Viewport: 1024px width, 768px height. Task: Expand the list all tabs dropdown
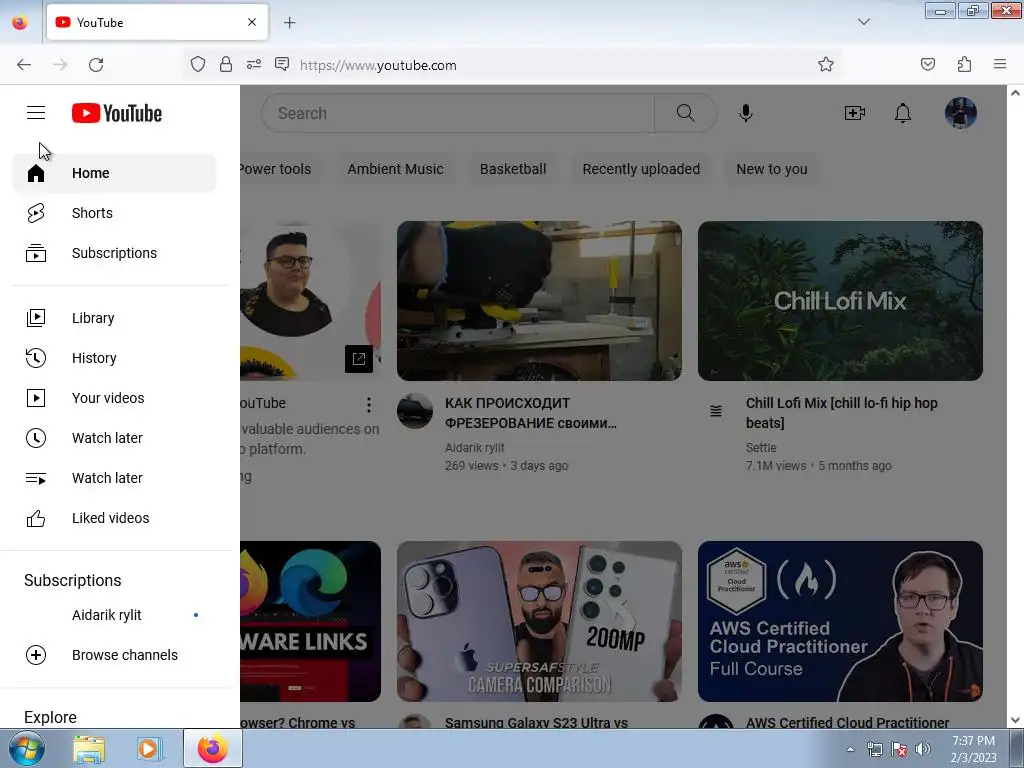[x=864, y=22]
